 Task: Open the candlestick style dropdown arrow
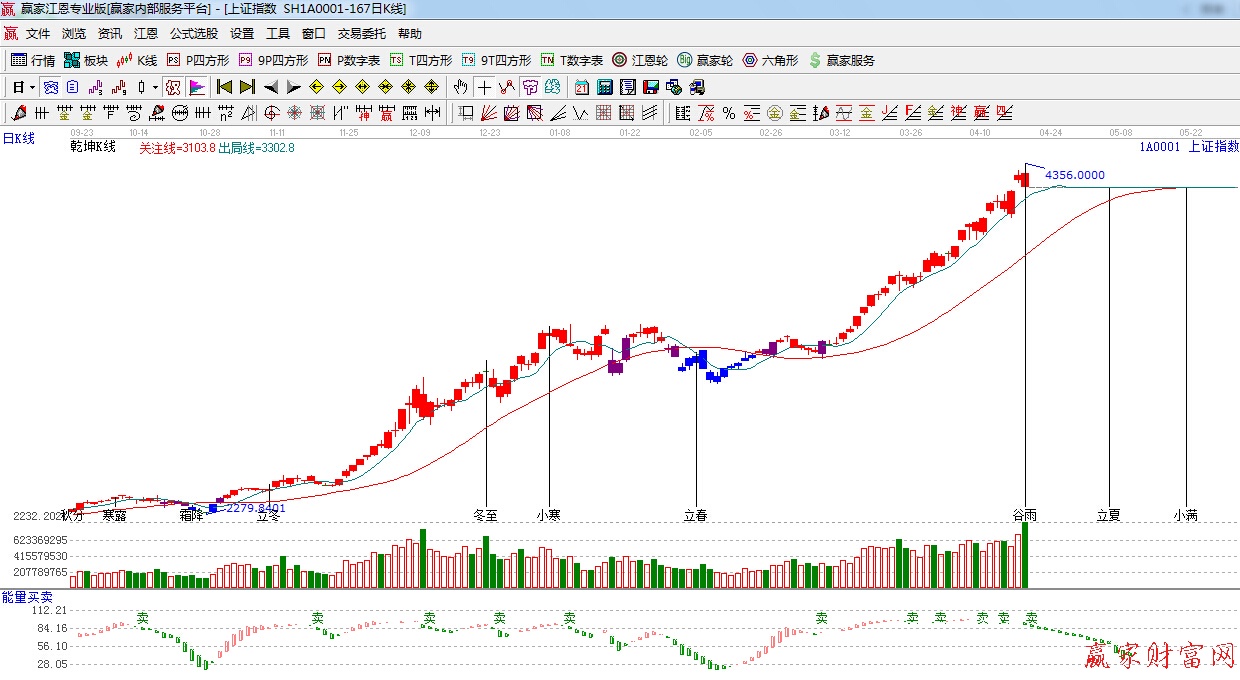(155, 87)
